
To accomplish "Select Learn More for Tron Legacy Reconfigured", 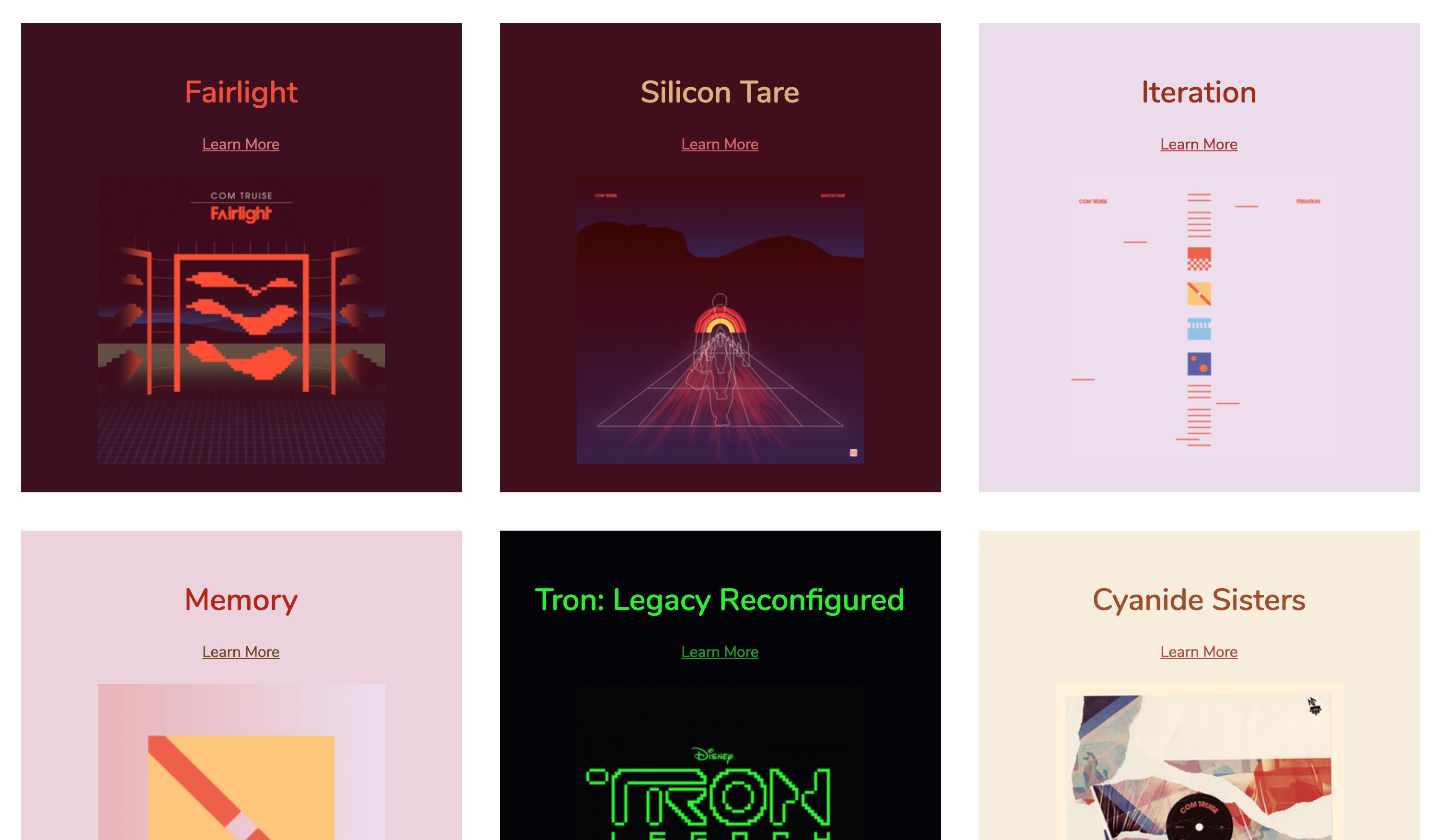I will coord(720,651).
